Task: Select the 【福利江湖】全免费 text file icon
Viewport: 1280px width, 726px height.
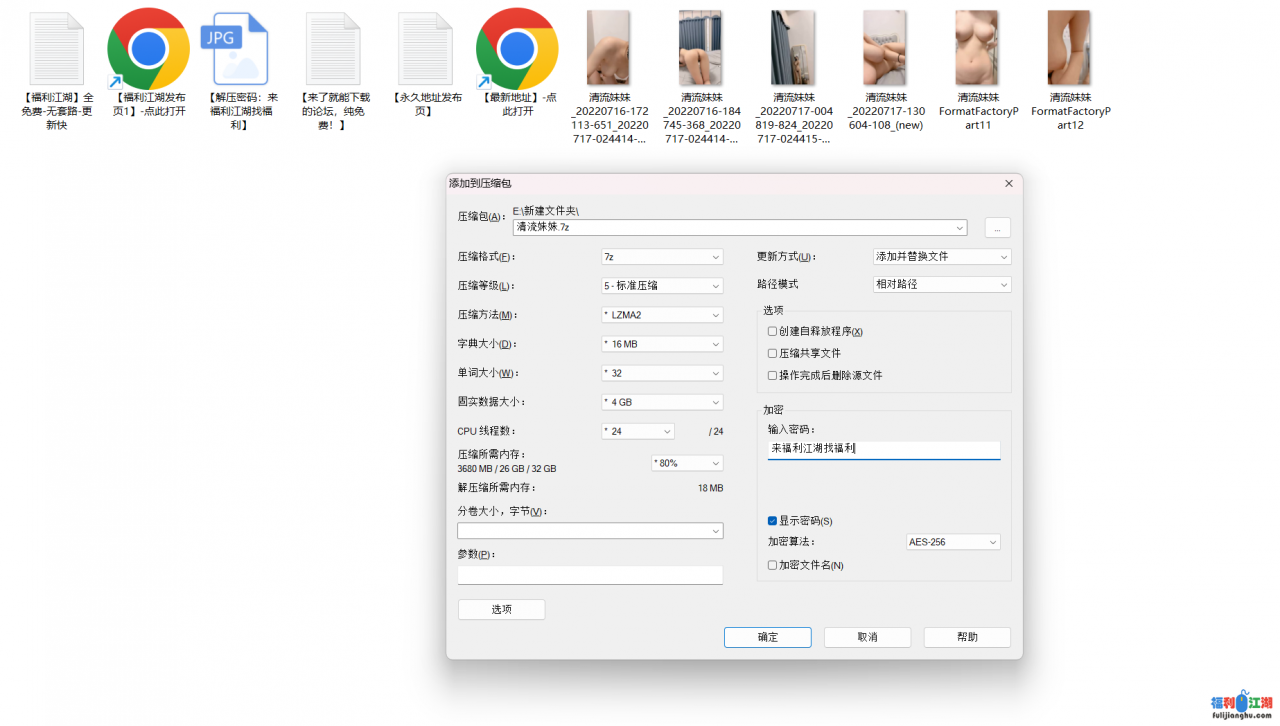Action: (x=57, y=49)
